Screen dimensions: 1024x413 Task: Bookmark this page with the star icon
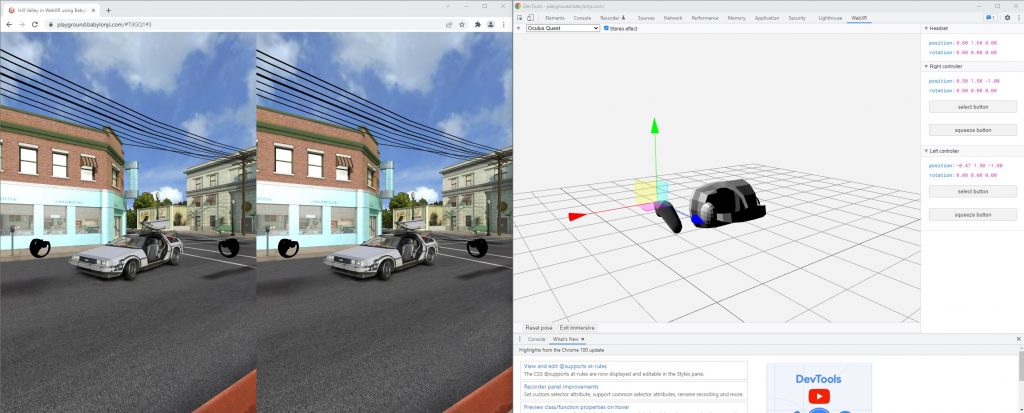[462, 24]
